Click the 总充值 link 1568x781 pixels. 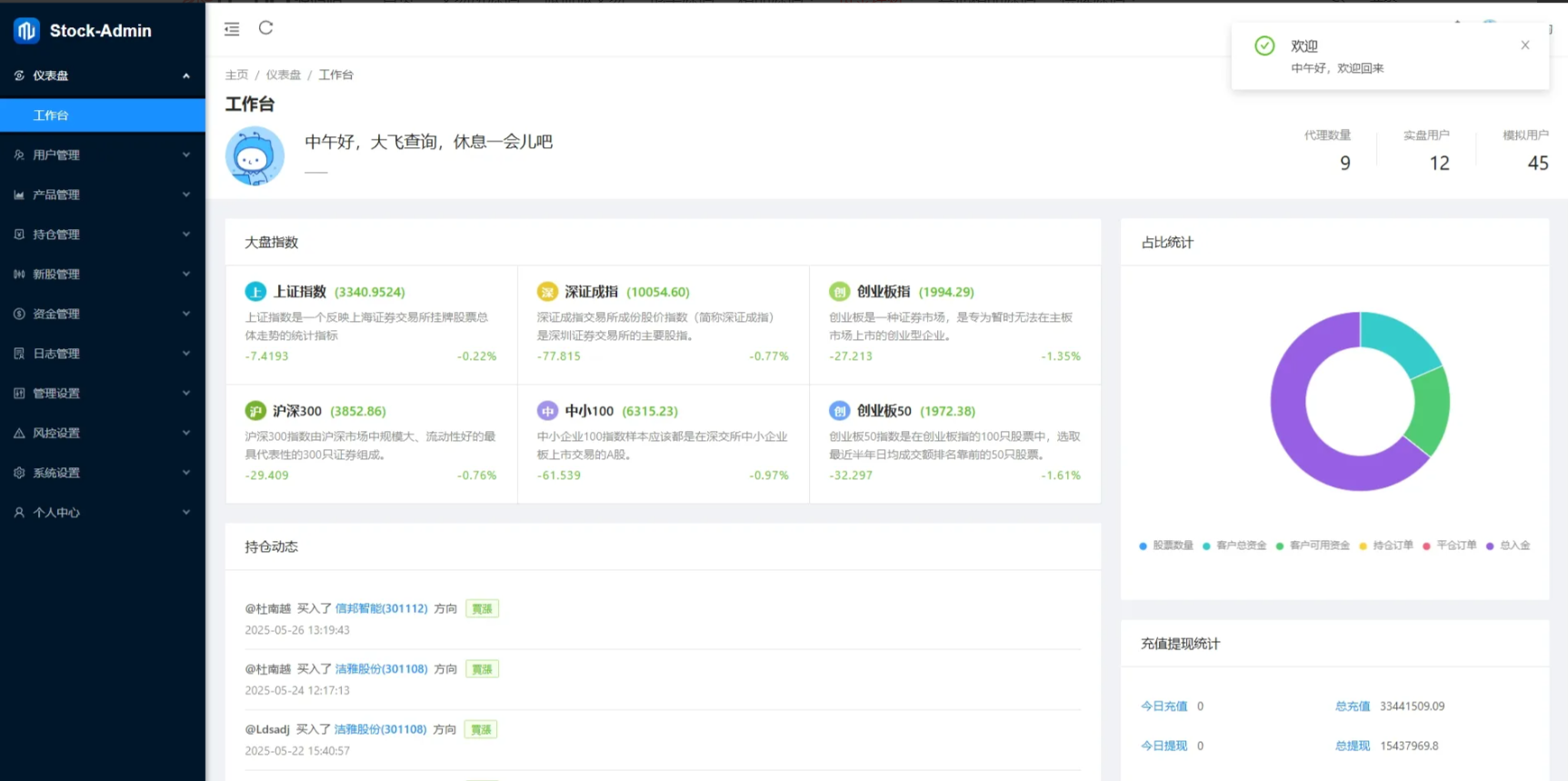point(1353,706)
